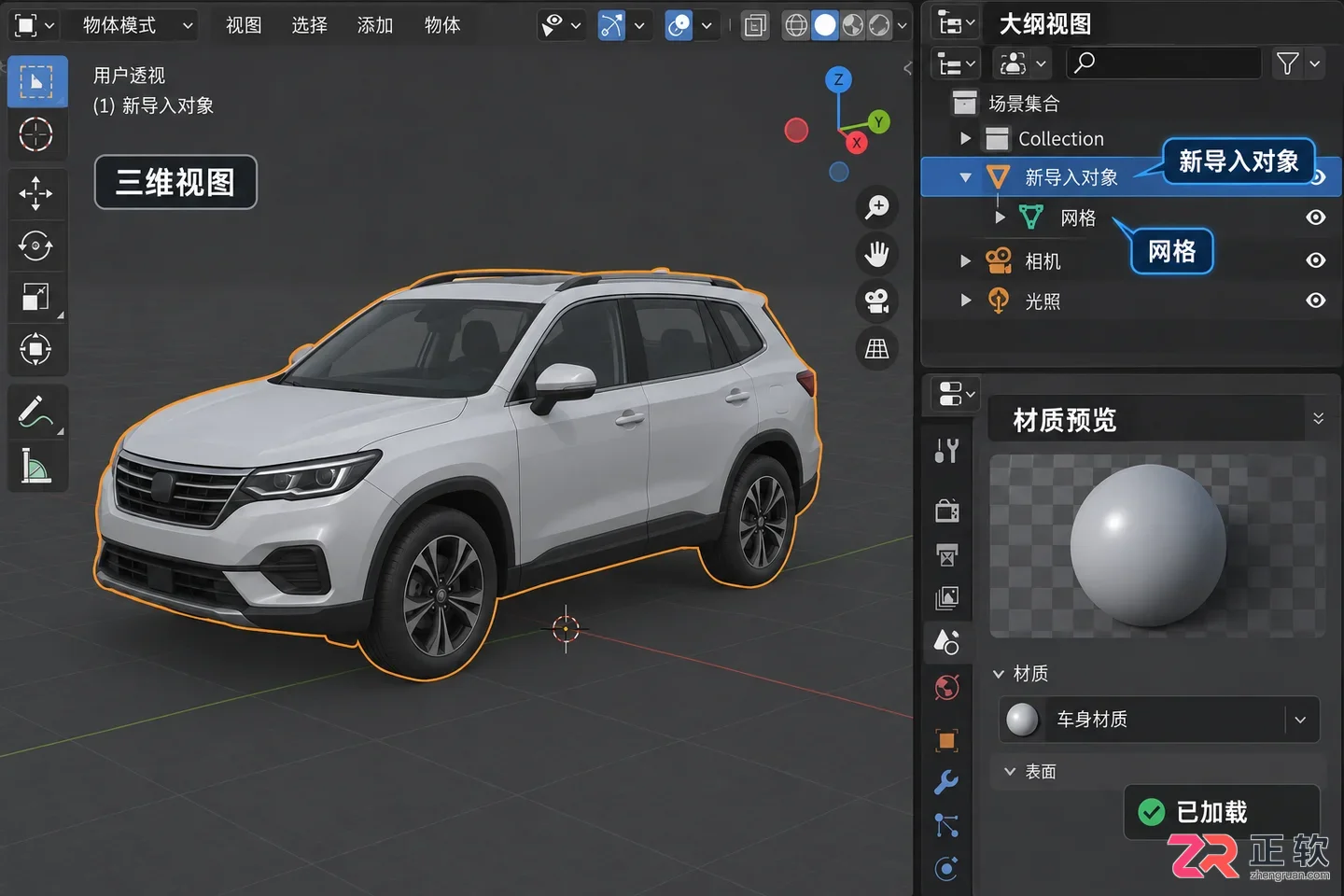Collapse the 表面 panel section

coord(1009,772)
